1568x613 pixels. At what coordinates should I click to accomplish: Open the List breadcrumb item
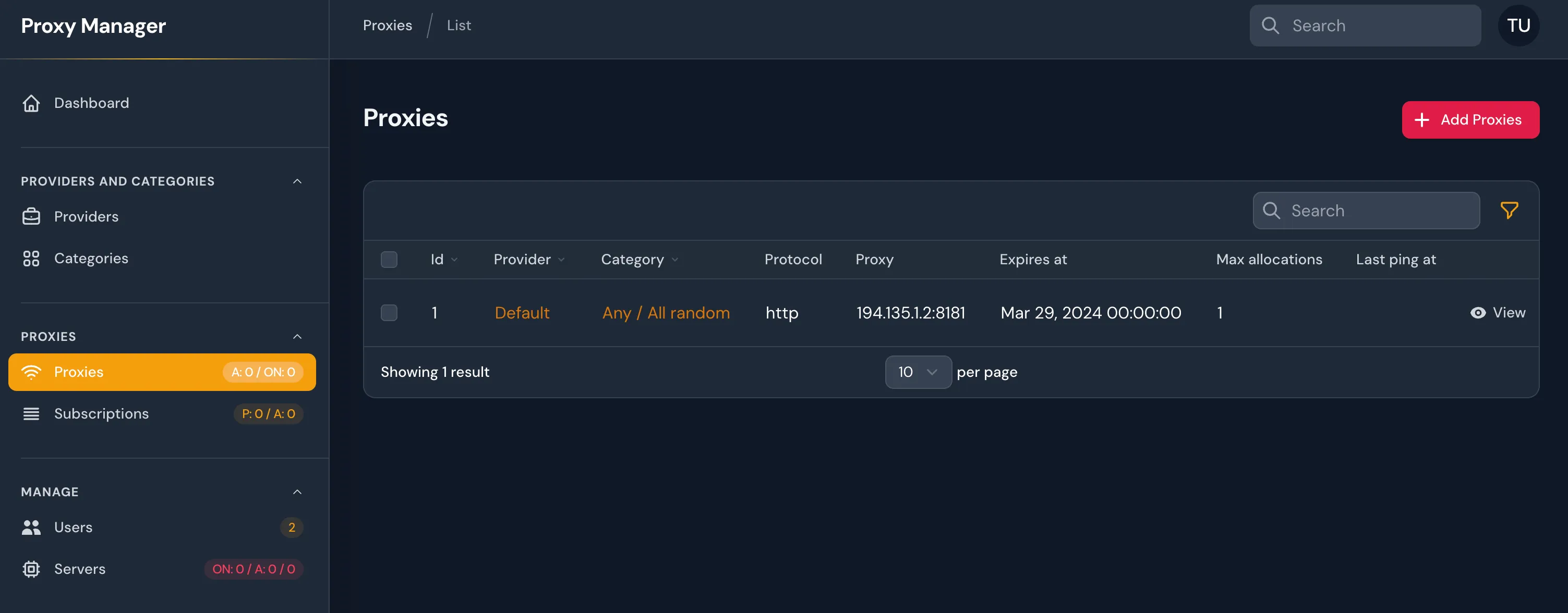coord(459,25)
